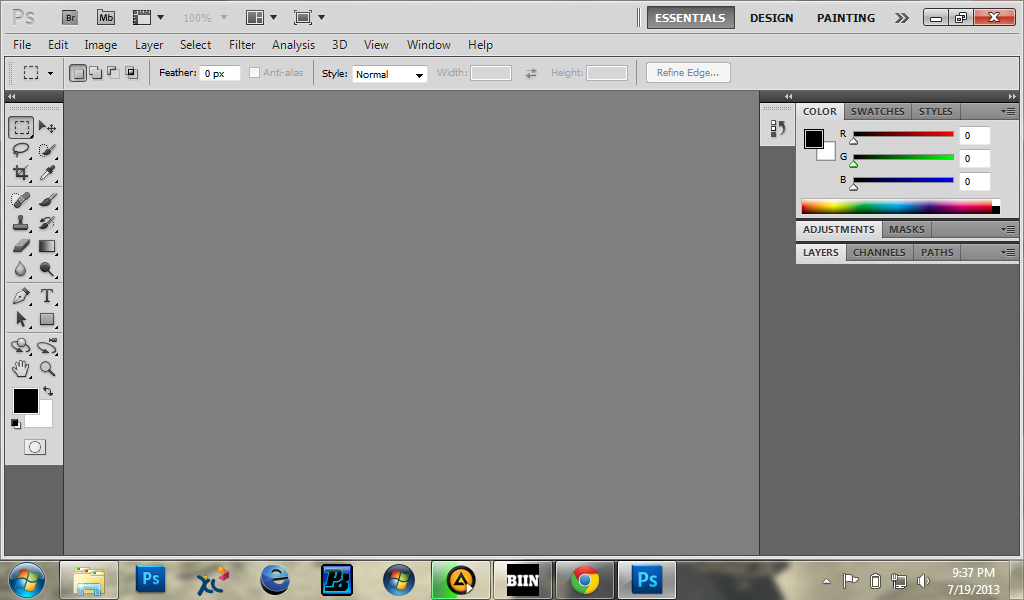Open the Layers panel options menu
1024x600 pixels.
pyautogui.click(x=1008, y=252)
